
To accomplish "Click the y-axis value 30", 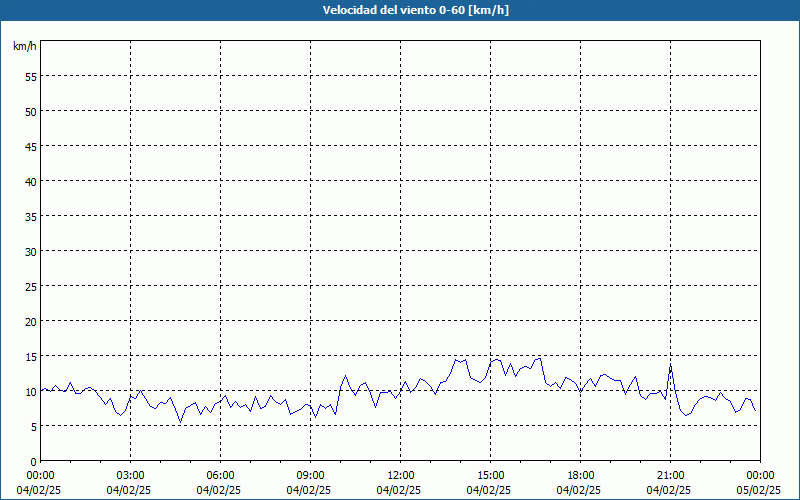I will tap(31, 252).
